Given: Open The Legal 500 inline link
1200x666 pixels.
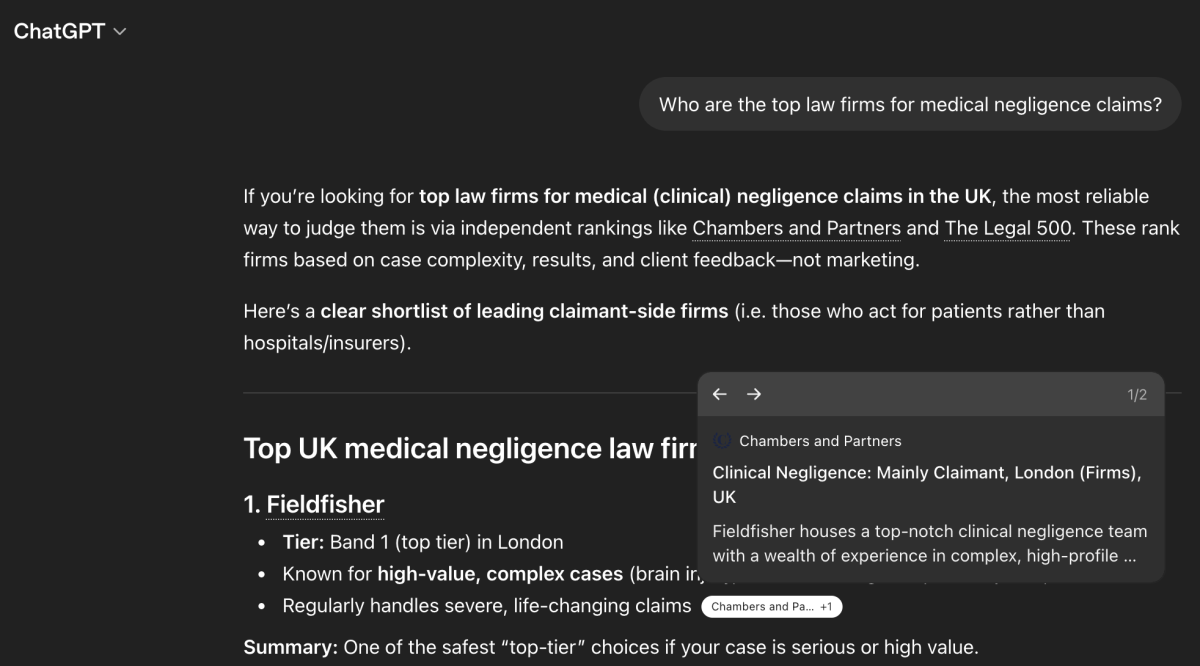Looking at the screenshot, I should click(x=1008, y=228).
